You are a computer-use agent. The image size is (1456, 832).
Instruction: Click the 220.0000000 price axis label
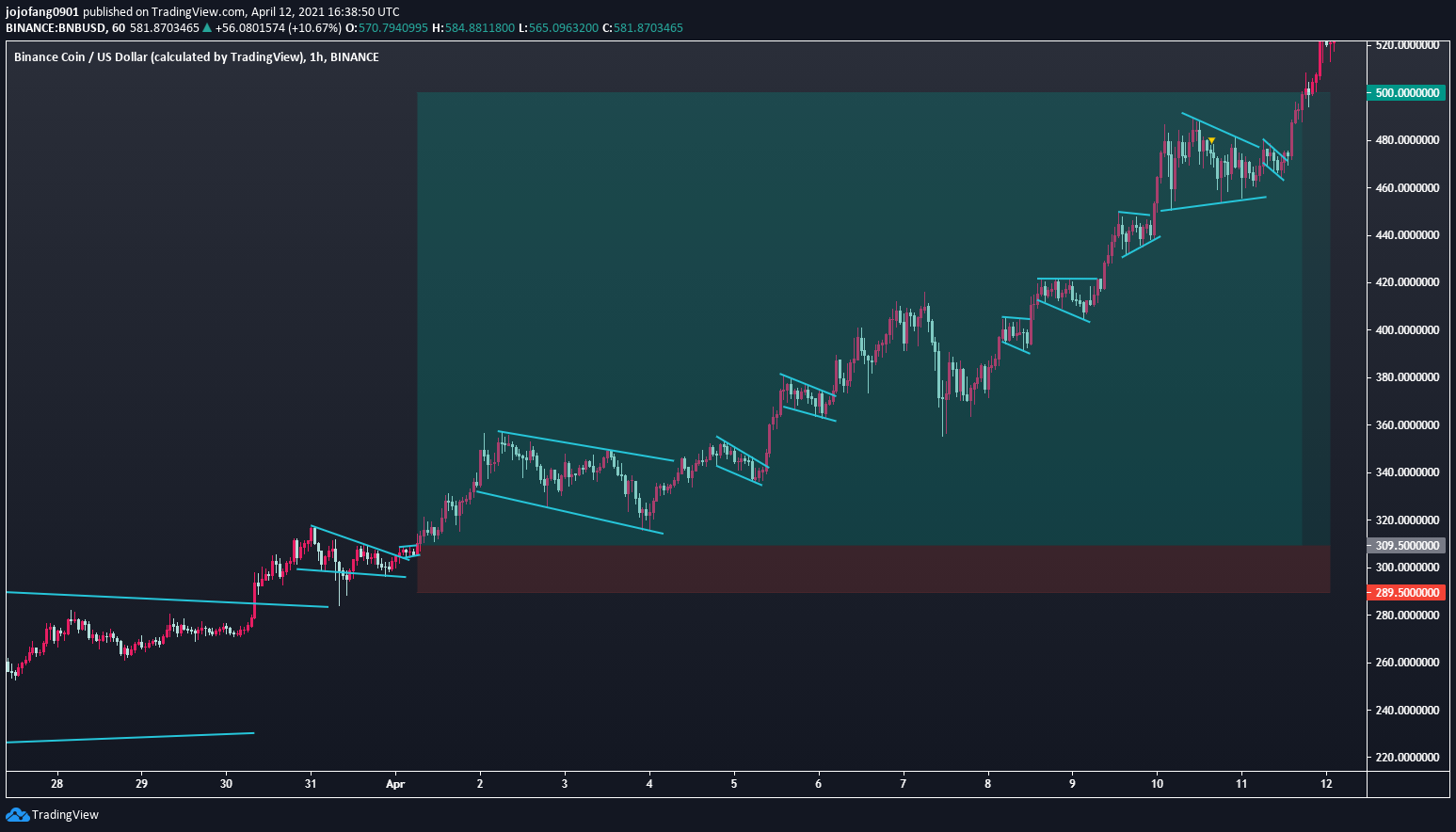click(1407, 758)
